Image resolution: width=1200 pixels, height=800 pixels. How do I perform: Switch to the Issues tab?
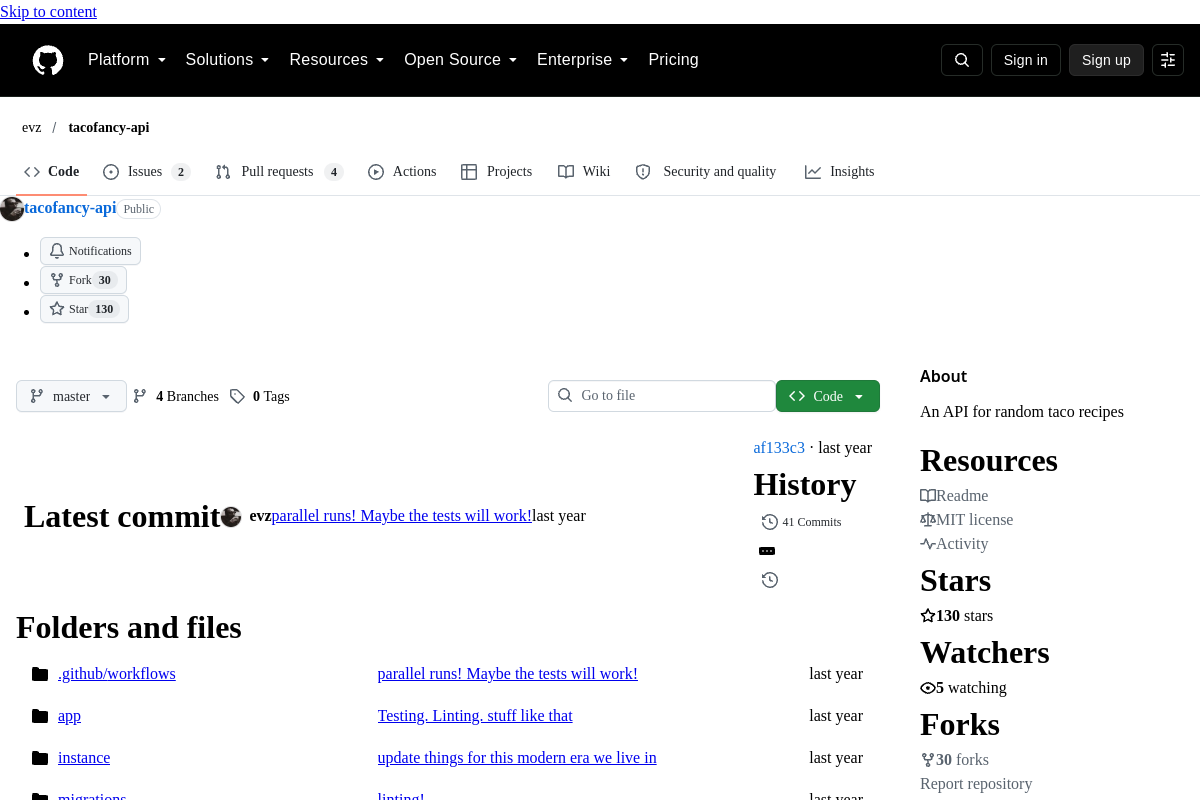pyautogui.click(x=146, y=172)
